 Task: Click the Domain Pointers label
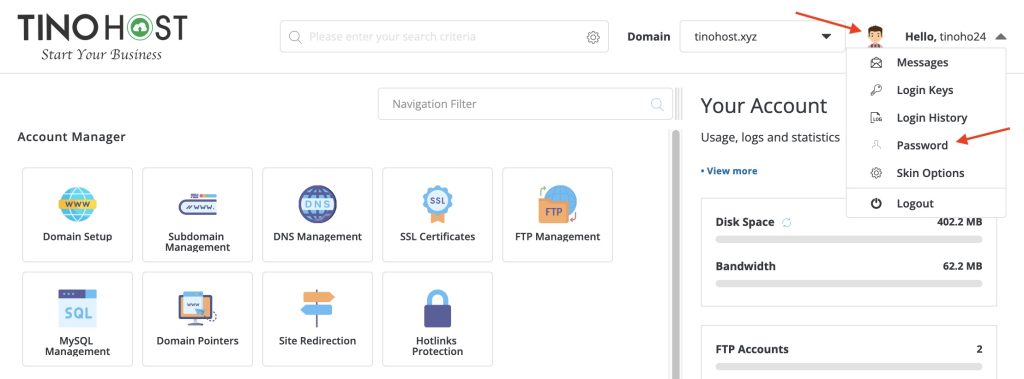coord(197,340)
